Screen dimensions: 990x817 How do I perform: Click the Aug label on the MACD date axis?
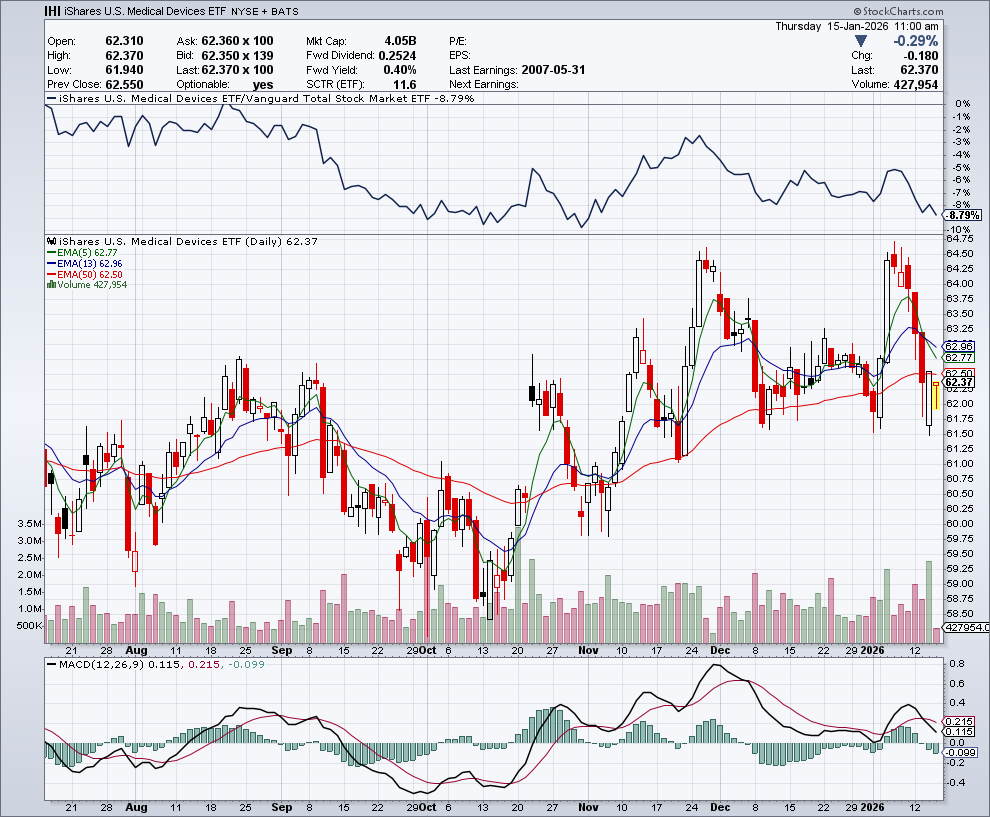coord(136,808)
